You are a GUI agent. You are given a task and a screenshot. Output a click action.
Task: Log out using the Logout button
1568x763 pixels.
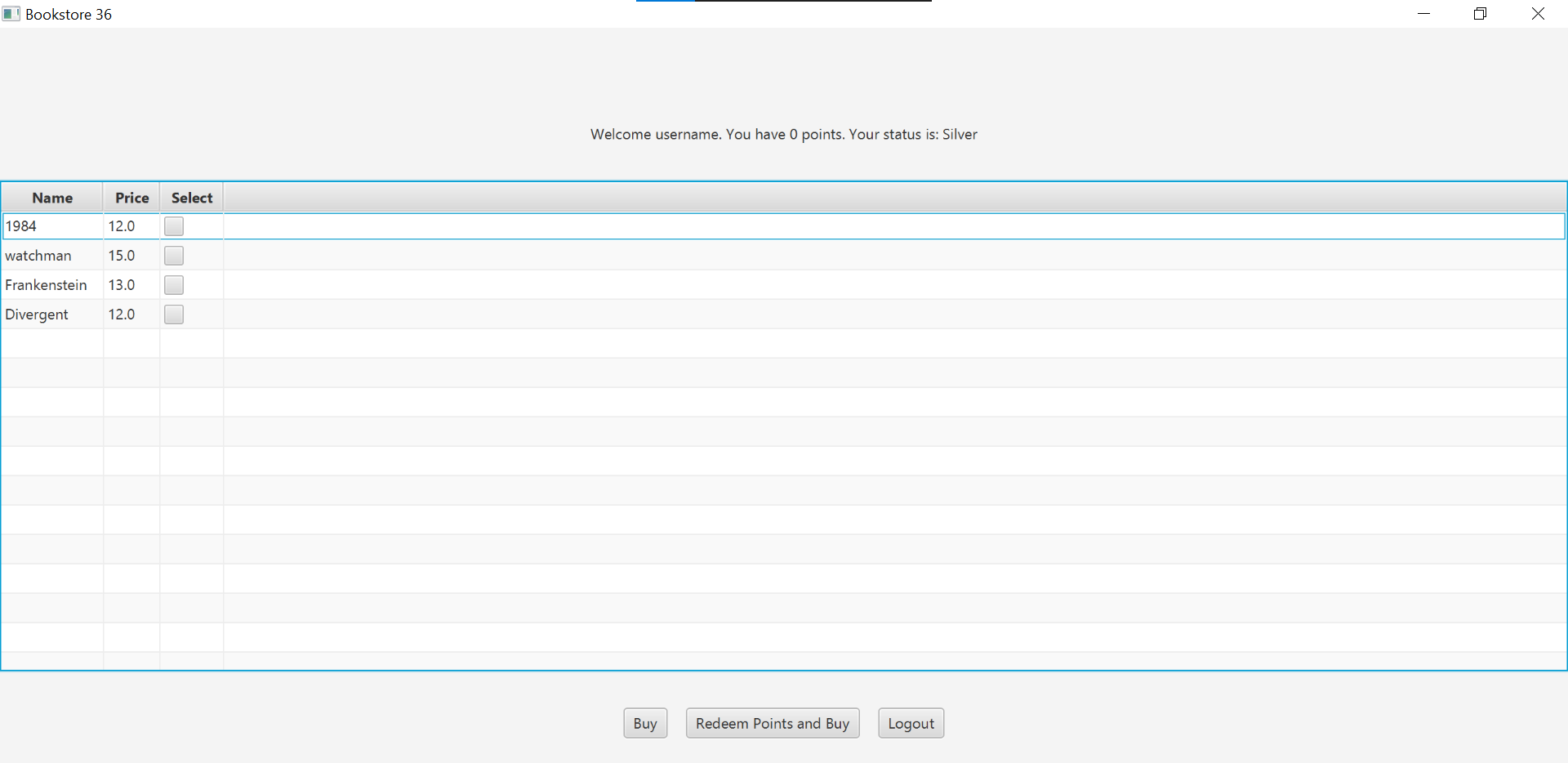[911, 723]
